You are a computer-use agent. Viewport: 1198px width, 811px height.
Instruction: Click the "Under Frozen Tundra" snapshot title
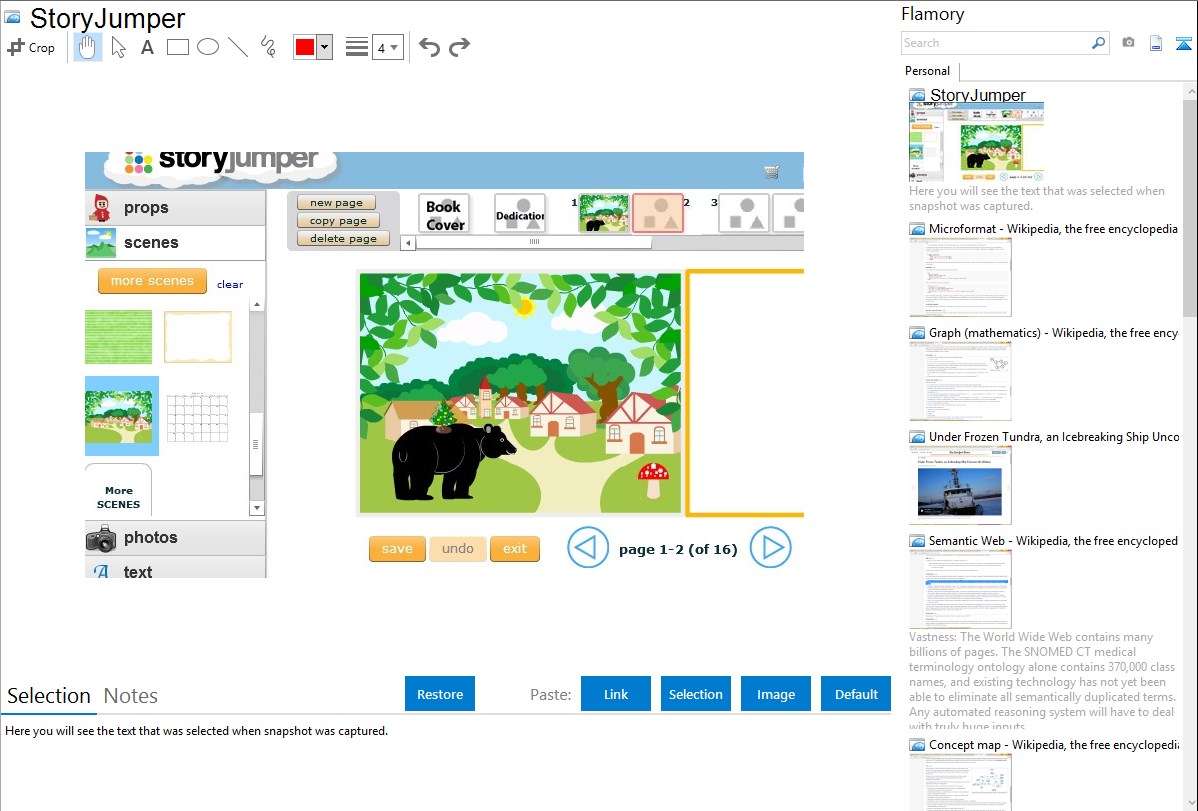(1054, 436)
